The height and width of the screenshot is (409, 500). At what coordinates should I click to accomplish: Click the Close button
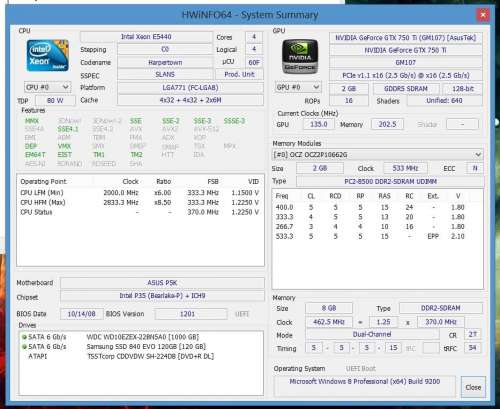pyautogui.click(x=473, y=387)
